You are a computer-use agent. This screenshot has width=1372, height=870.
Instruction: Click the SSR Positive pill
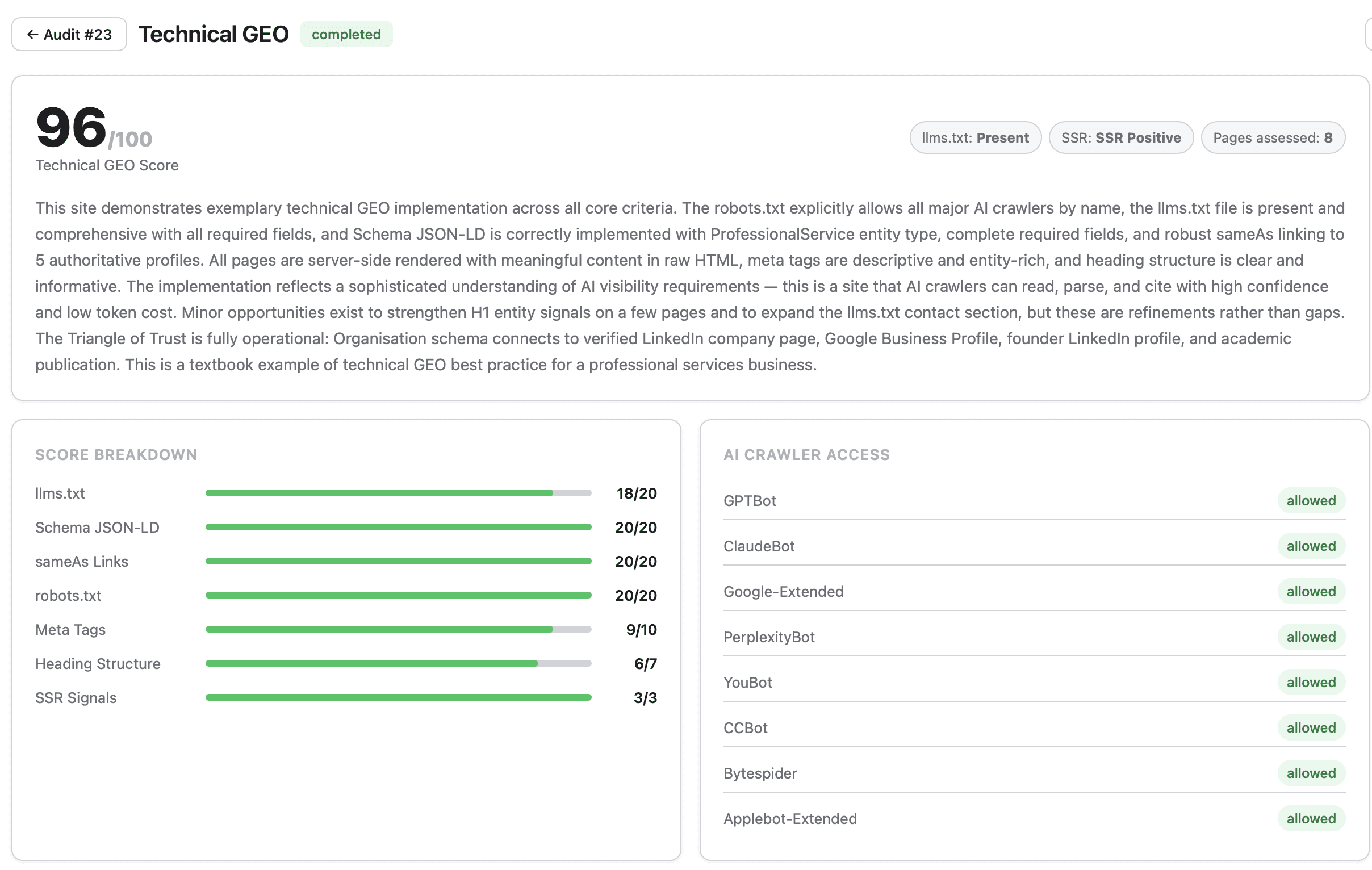(1120, 137)
